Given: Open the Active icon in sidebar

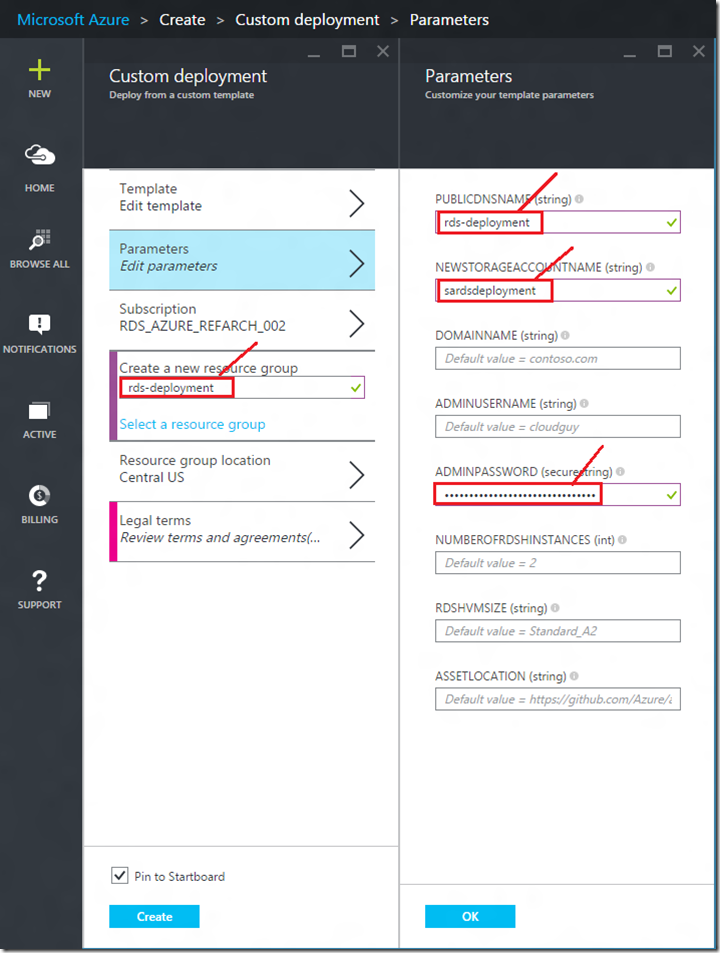Looking at the screenshot, I should (40, 410).
